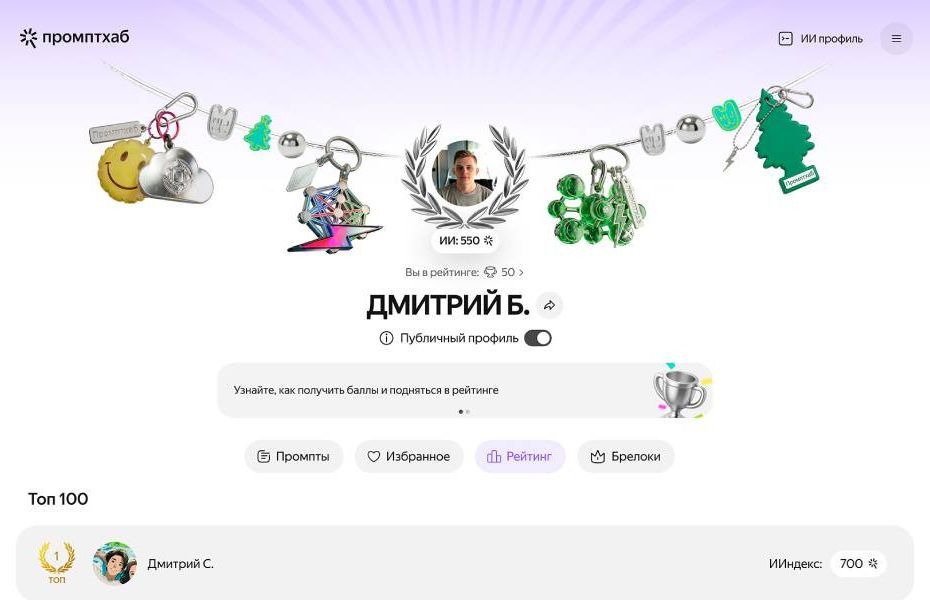Open the Избранное tab

(409, 457)
